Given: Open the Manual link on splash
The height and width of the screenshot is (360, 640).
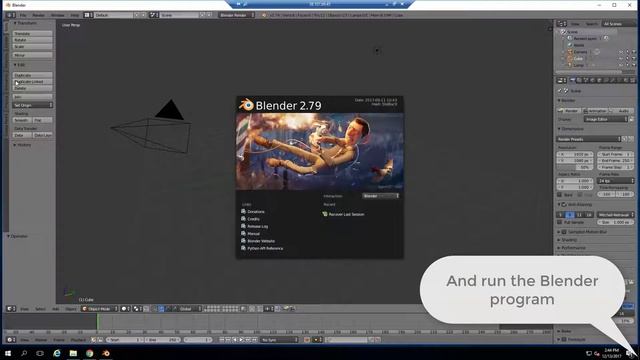Looking at the screenshot, I should 250,233.
